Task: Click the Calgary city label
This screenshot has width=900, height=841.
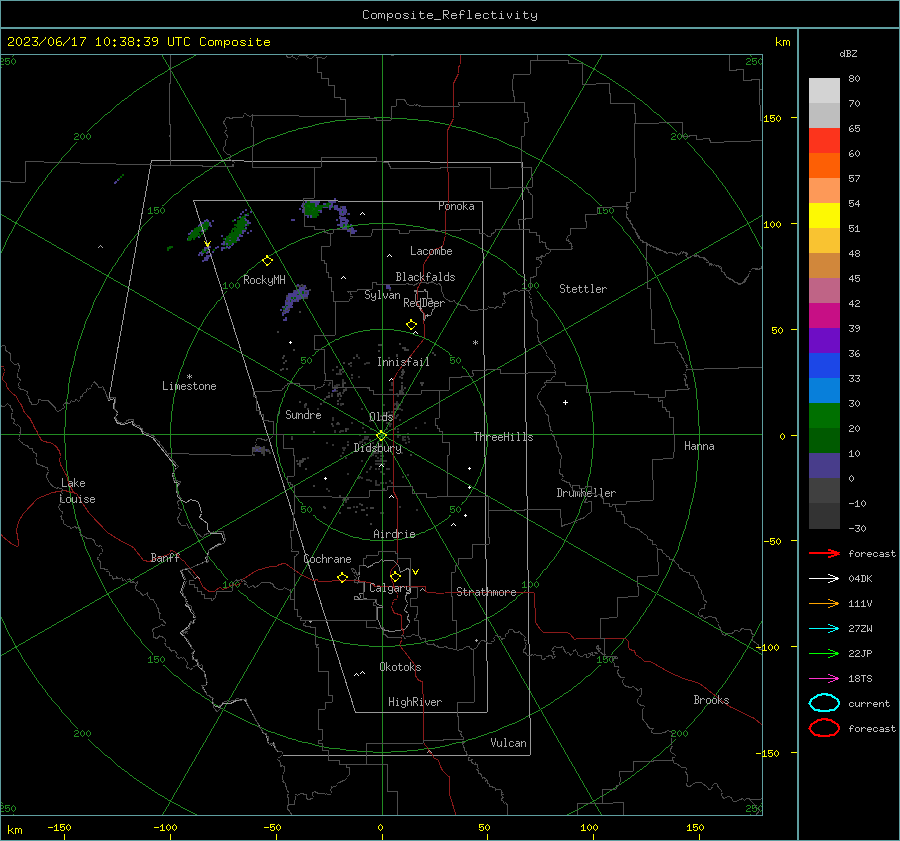Action: (x=390, y=588)
